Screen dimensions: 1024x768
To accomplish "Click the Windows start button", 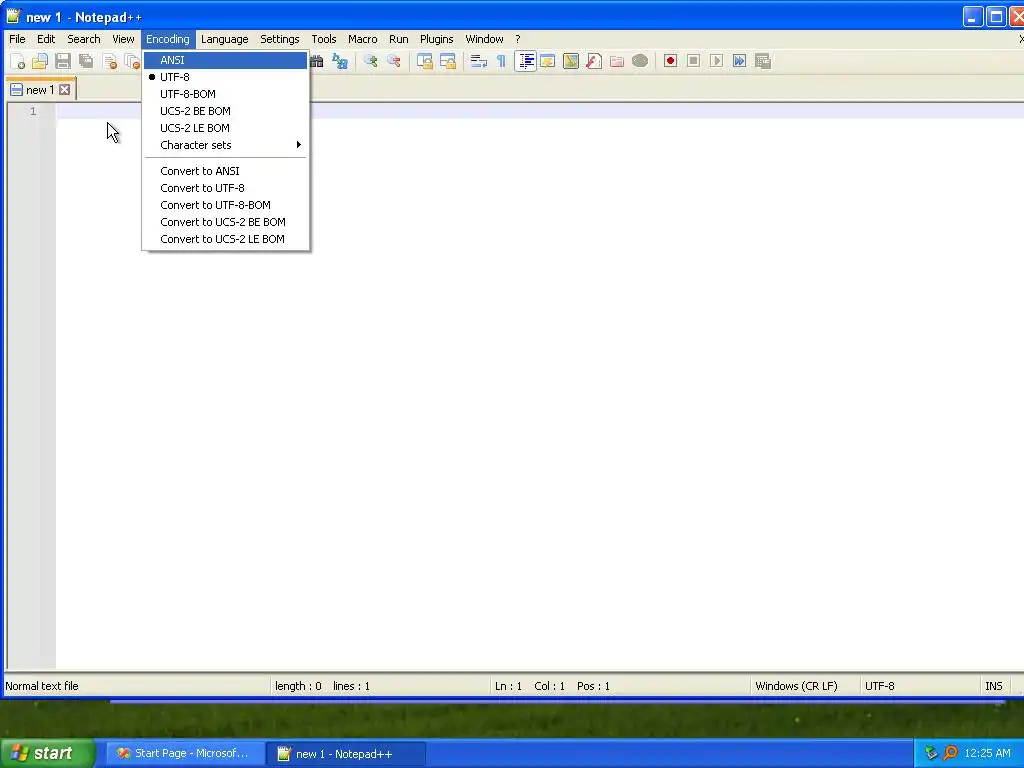I will tap(46, 753).
